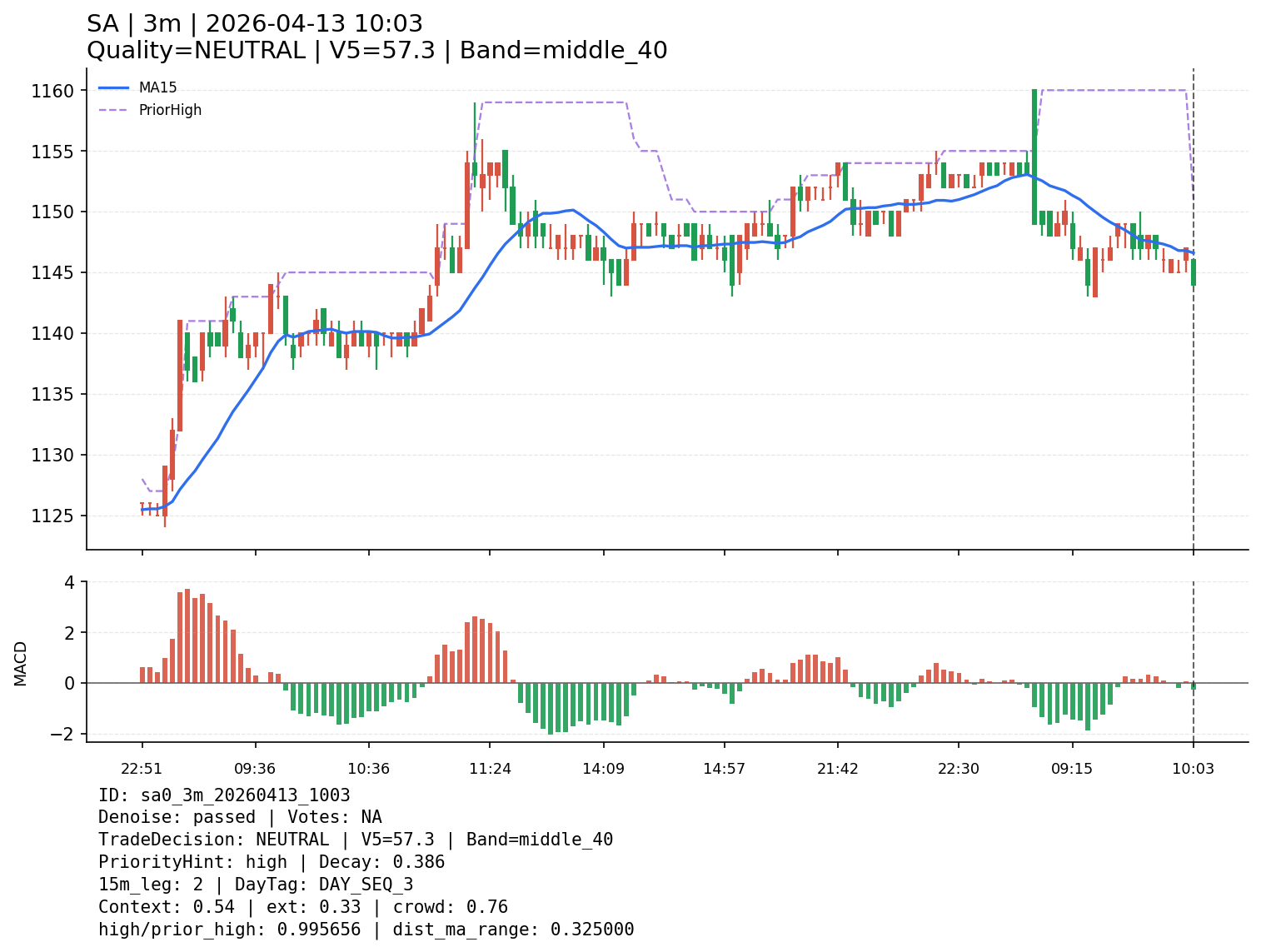
Task: Click the 11:24 time axis label
Action: coord(490,769)
